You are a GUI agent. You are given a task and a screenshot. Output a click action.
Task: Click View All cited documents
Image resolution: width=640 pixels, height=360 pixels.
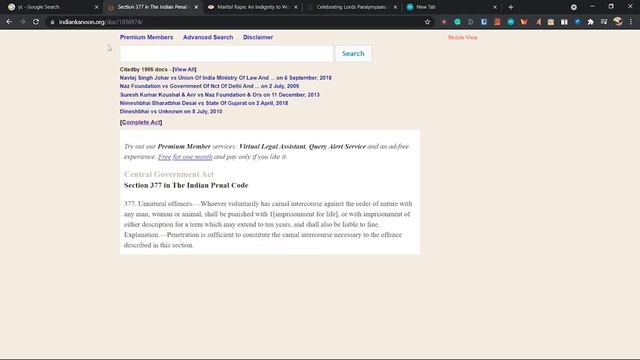coord(184,69)
